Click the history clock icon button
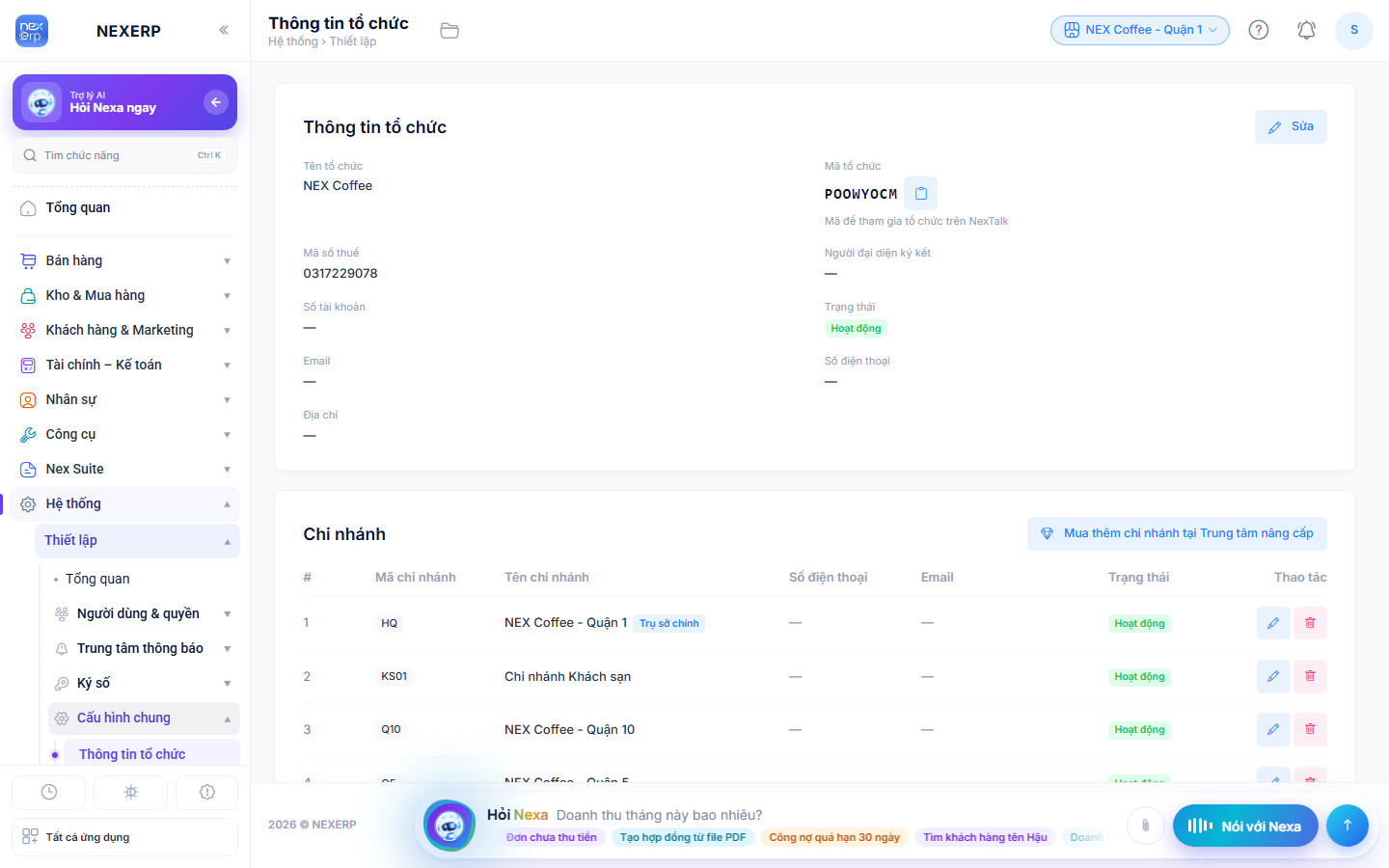 [x=49, y=792]
